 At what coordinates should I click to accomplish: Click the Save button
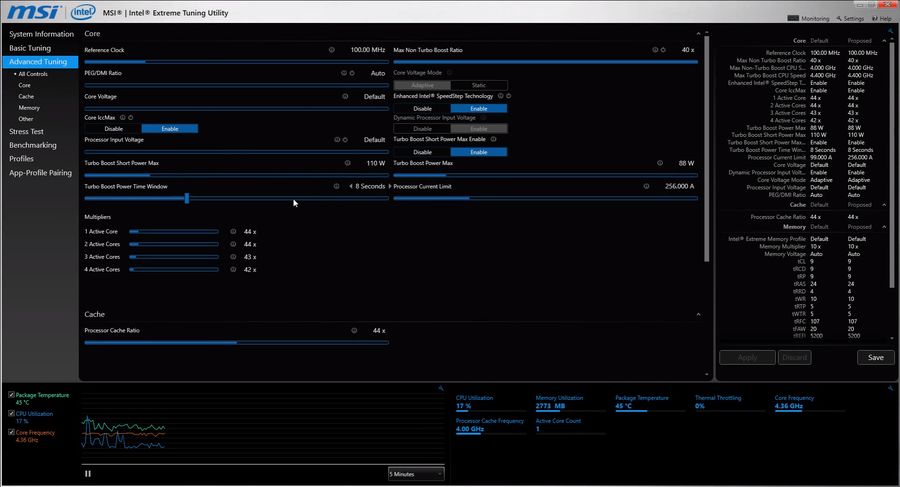(x=876, y=357)
